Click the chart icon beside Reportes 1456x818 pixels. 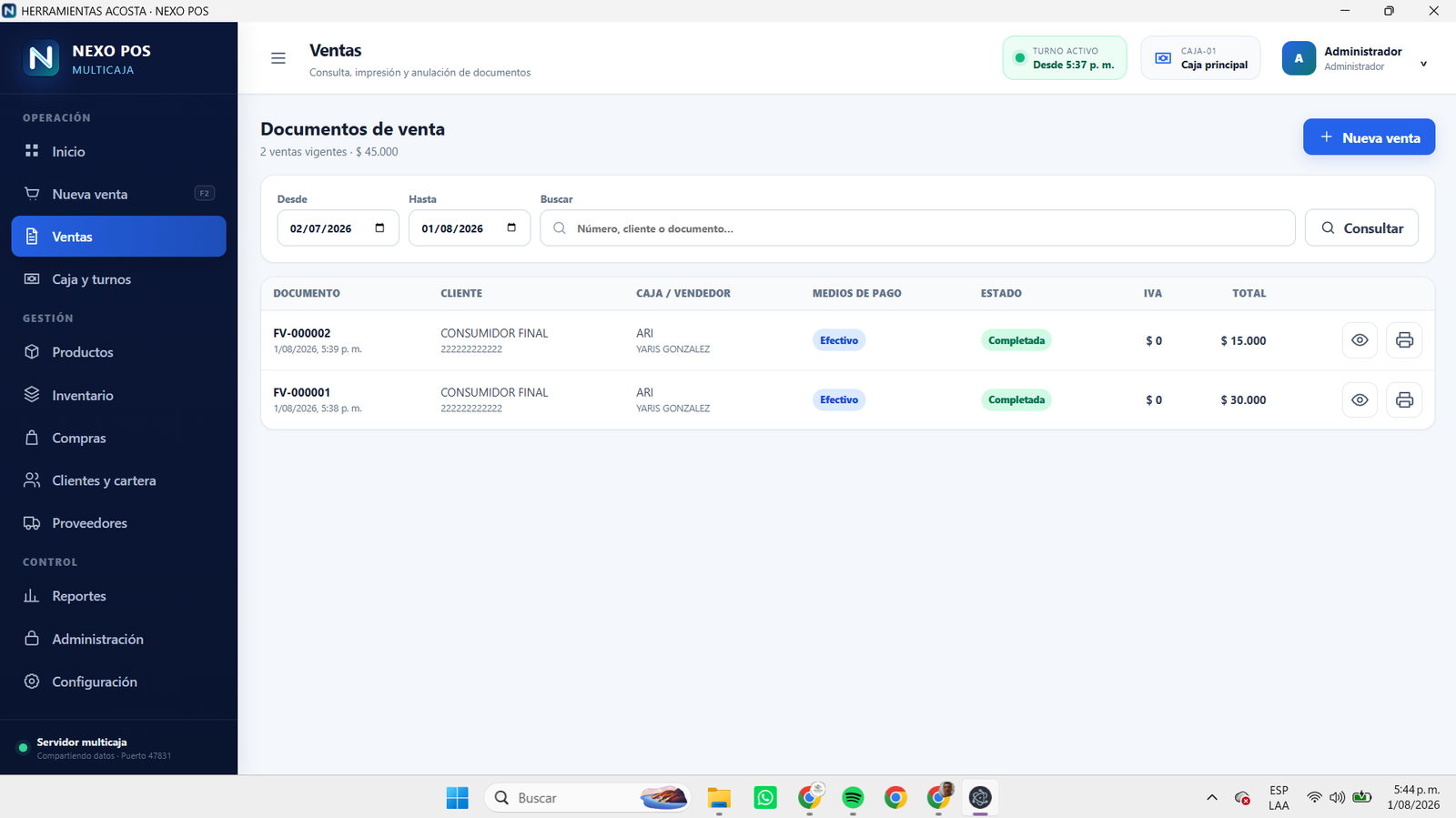pos(32,596)
